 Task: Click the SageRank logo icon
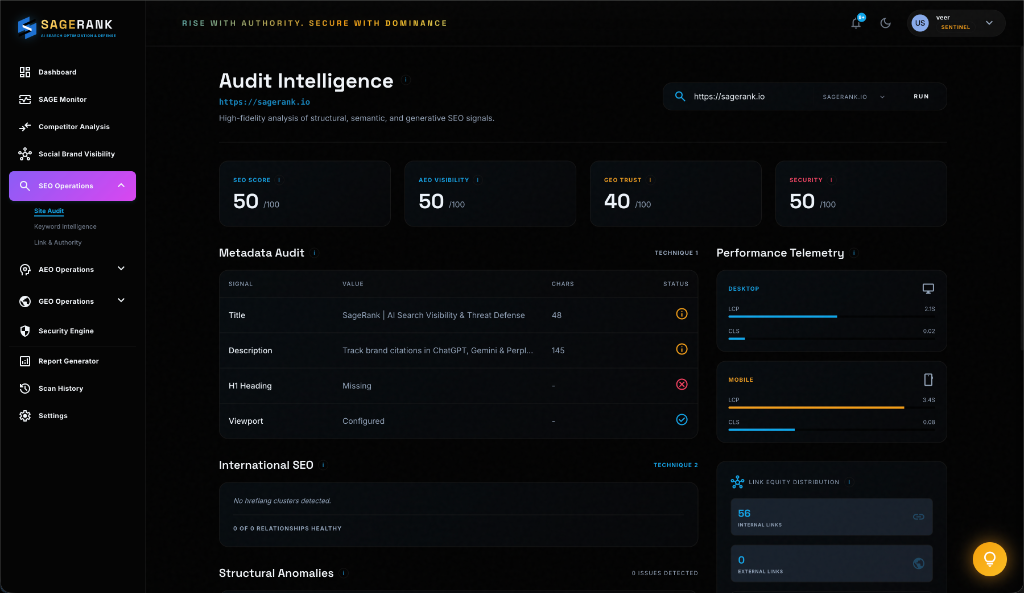point(27,27)
